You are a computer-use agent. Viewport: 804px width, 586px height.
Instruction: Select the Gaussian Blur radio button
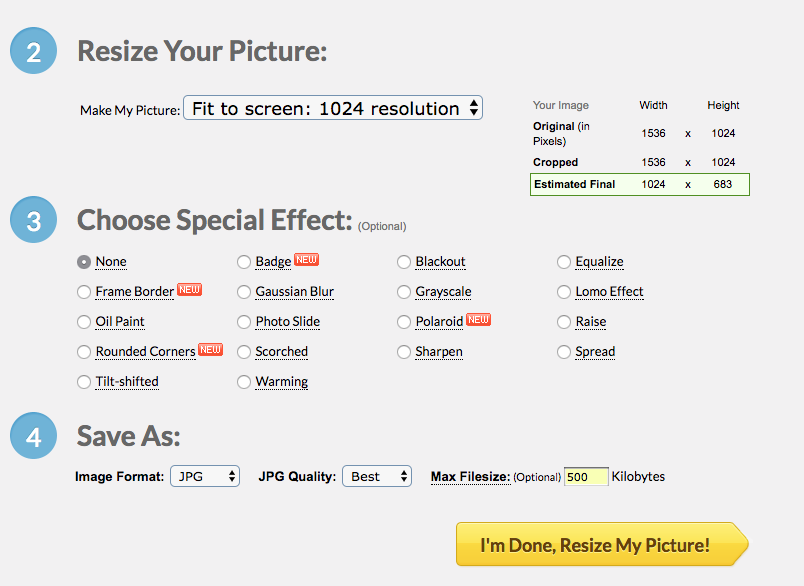point(244,292)
